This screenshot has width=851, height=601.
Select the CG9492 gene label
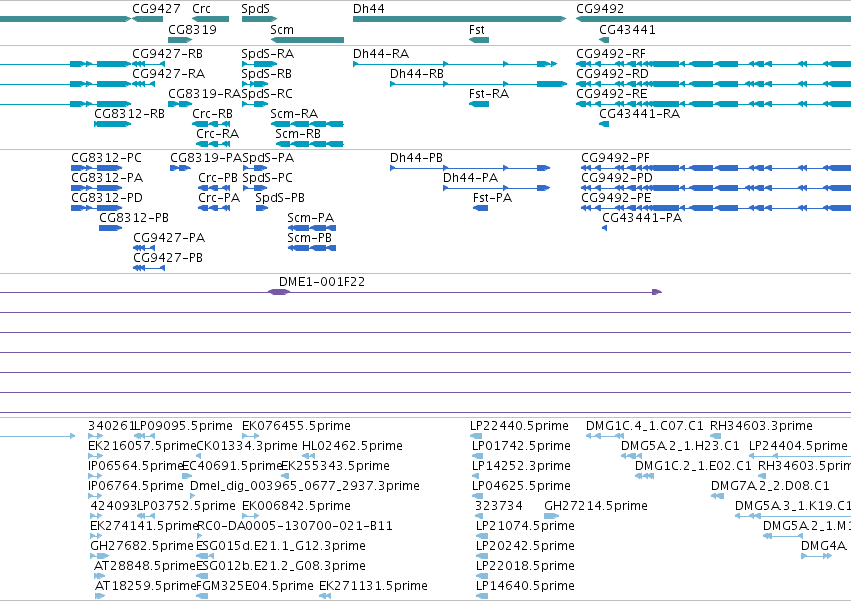[600, 9]
